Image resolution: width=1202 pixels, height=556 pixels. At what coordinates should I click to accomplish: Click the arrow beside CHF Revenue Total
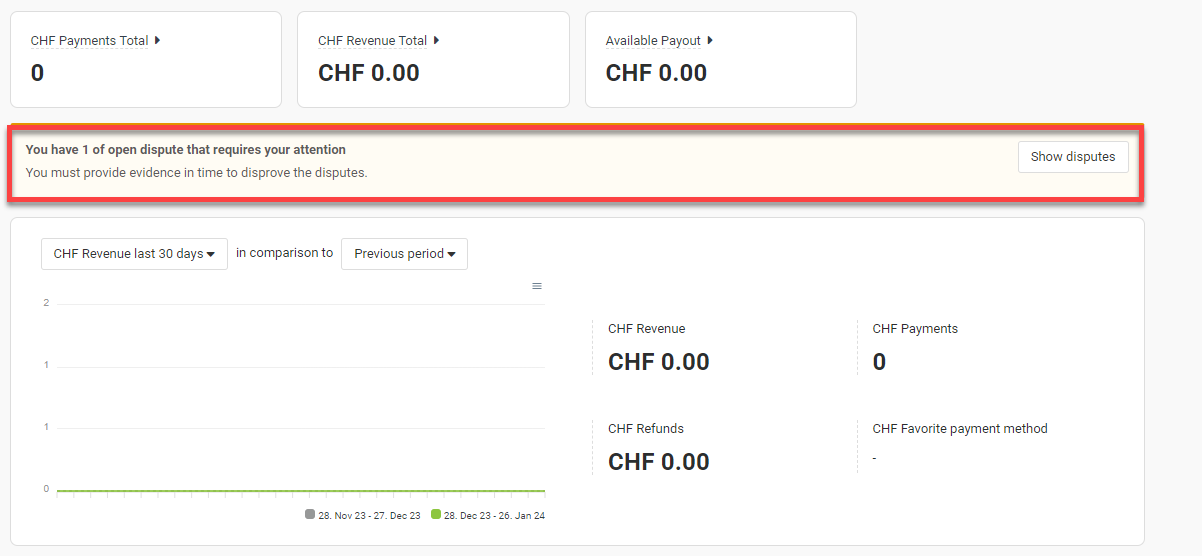coord(436,41)
